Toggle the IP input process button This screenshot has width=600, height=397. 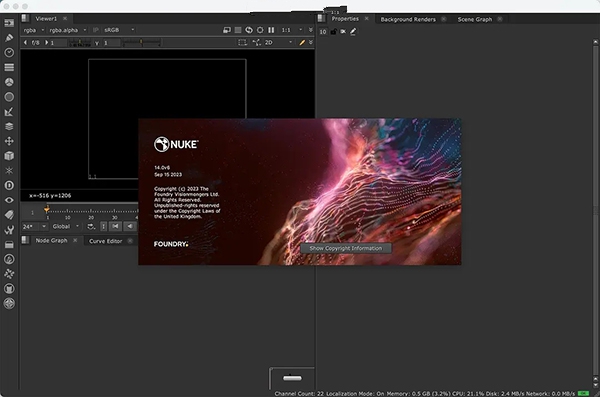click(x=96, y=30)
